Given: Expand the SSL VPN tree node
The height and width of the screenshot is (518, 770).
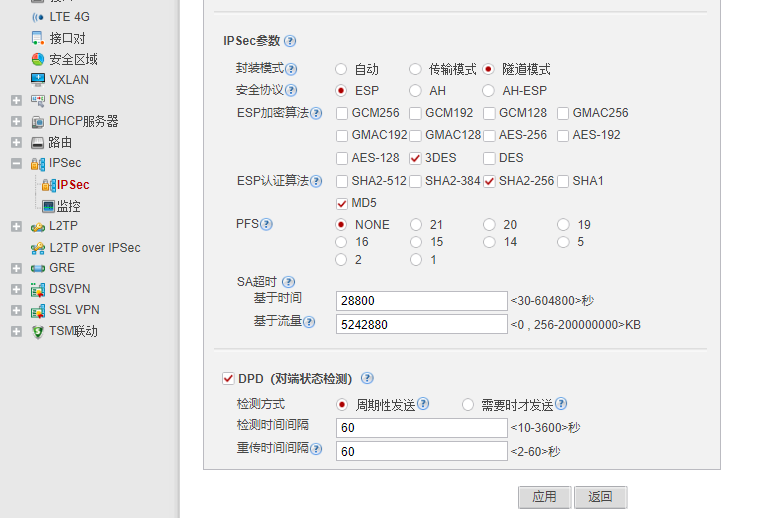Looking at the screenshot, I should (16, 310).
